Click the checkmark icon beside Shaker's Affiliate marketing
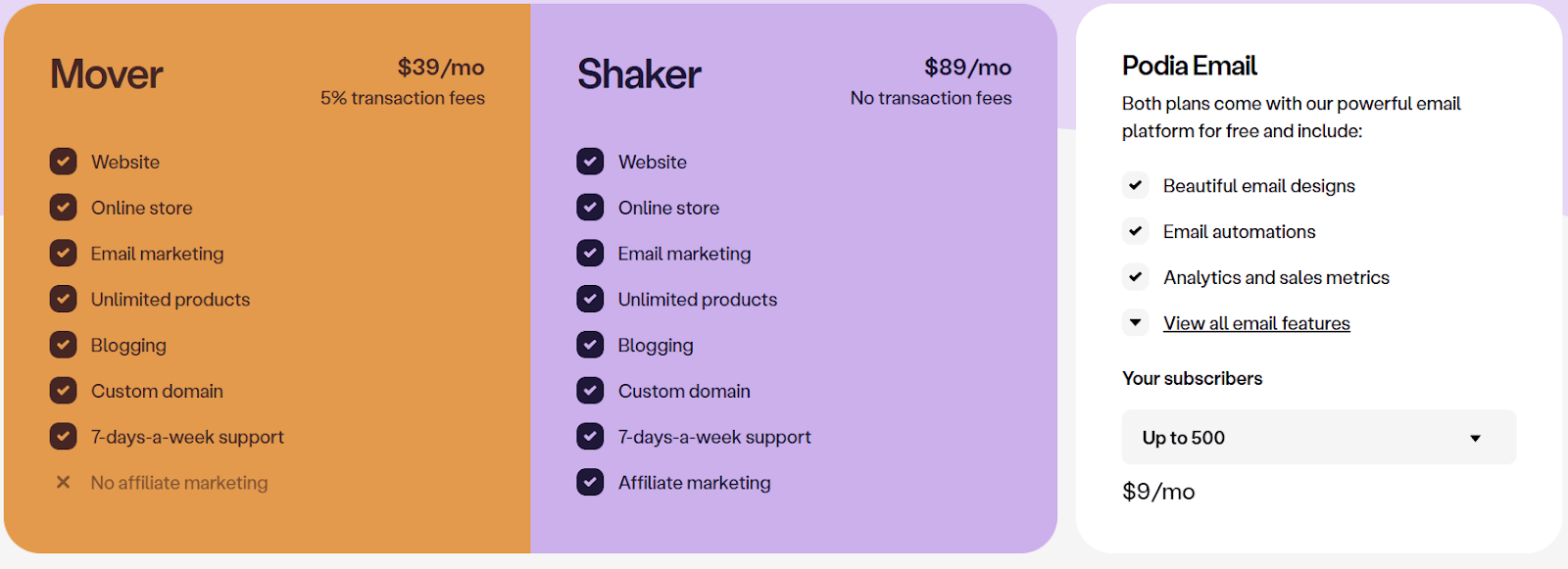This screenshot has width=1568, height=569. point(590,483)
